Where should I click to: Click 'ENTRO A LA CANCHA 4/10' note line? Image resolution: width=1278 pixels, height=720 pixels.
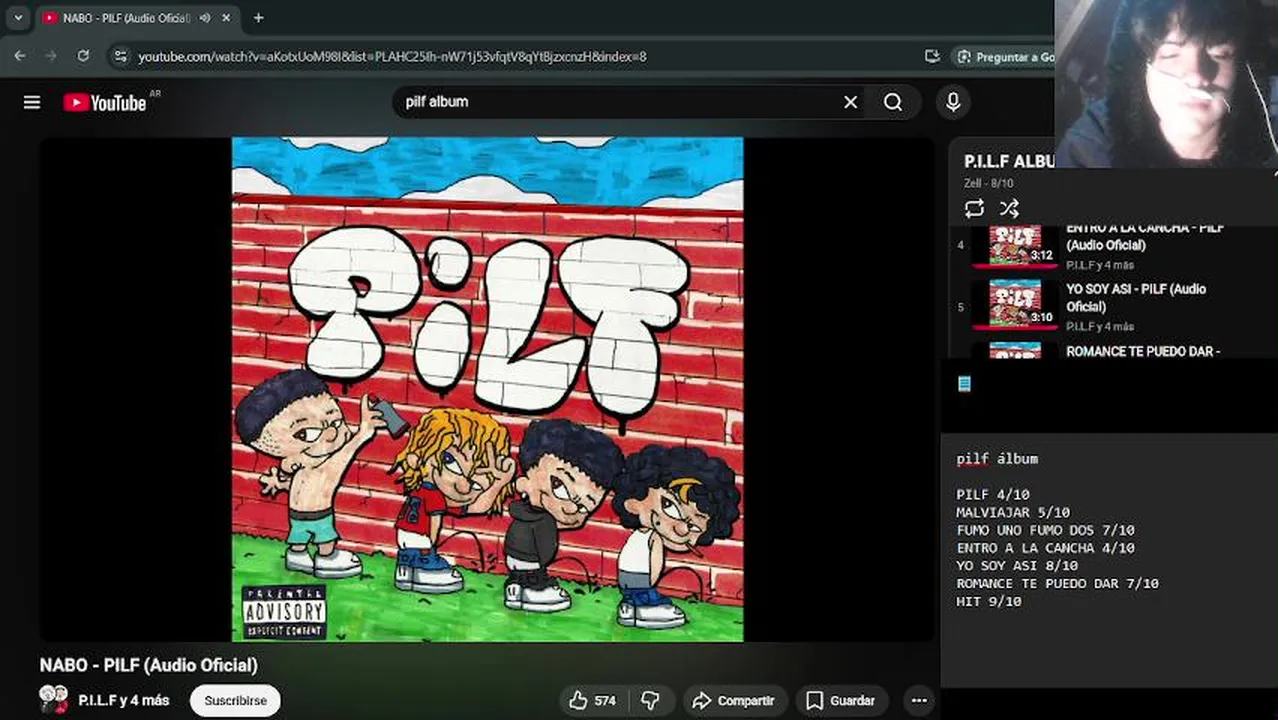pos(1045,548)
